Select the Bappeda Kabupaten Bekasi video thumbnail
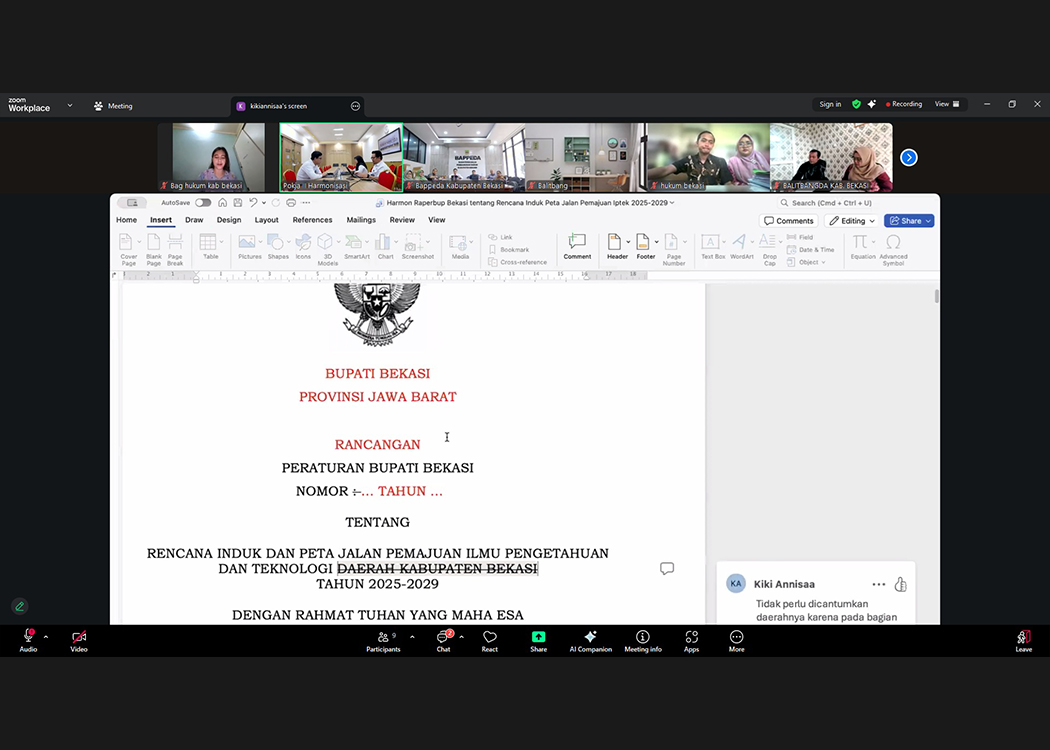The width and height of the screenshot is (1050, 750). (x=463, y=157)
